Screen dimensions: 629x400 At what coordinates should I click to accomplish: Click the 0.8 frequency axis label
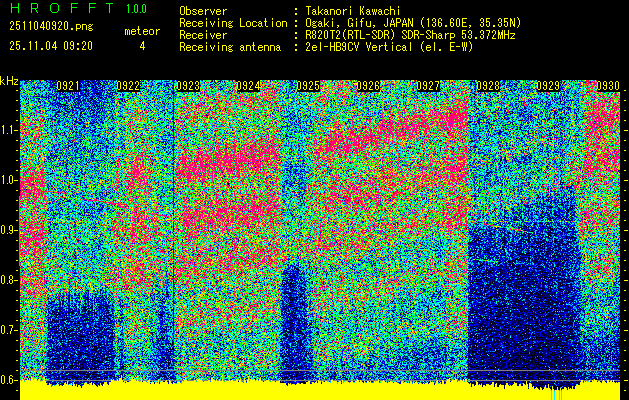(8, 280)
